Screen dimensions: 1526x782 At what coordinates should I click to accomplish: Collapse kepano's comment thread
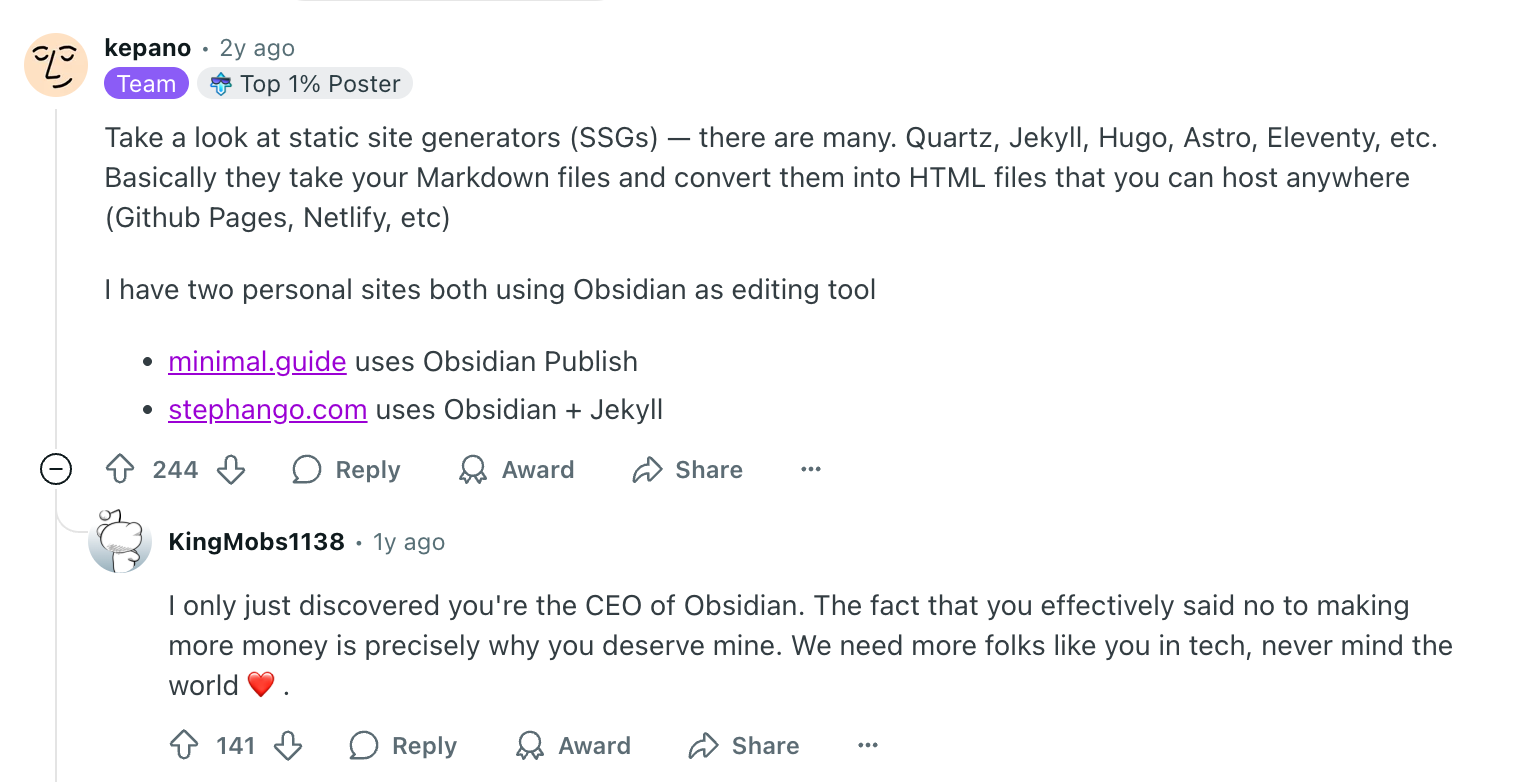pyautogui.click(x=56, y=469)
